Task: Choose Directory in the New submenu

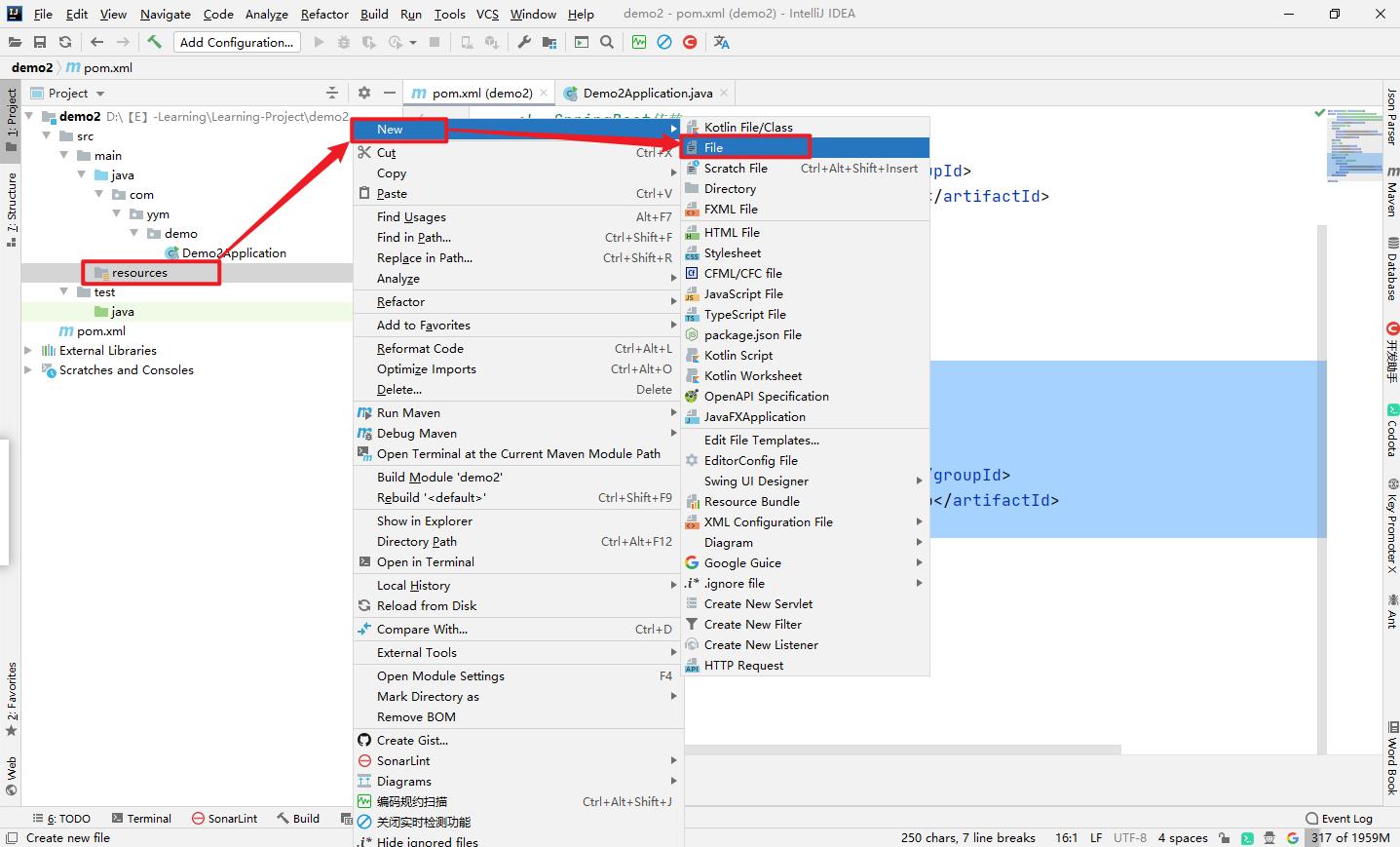Action: (x=807, y=188)
